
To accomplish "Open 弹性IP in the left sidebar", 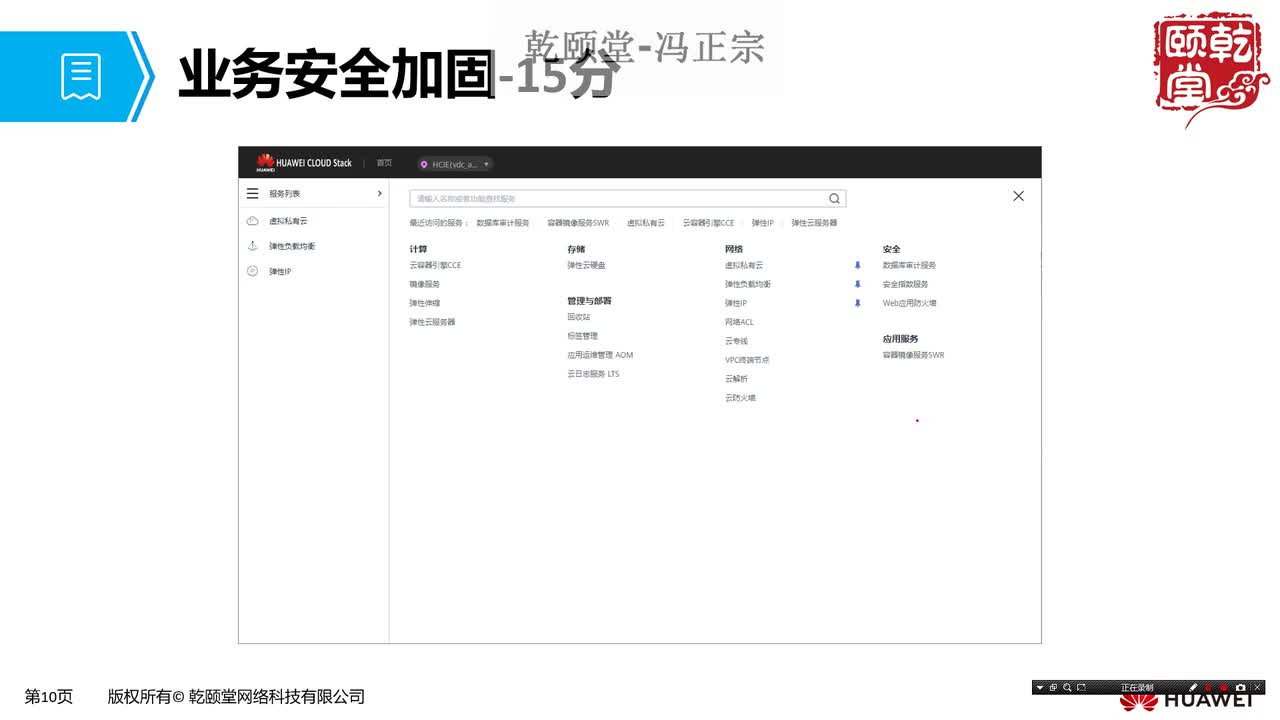I will coord(279,271).
